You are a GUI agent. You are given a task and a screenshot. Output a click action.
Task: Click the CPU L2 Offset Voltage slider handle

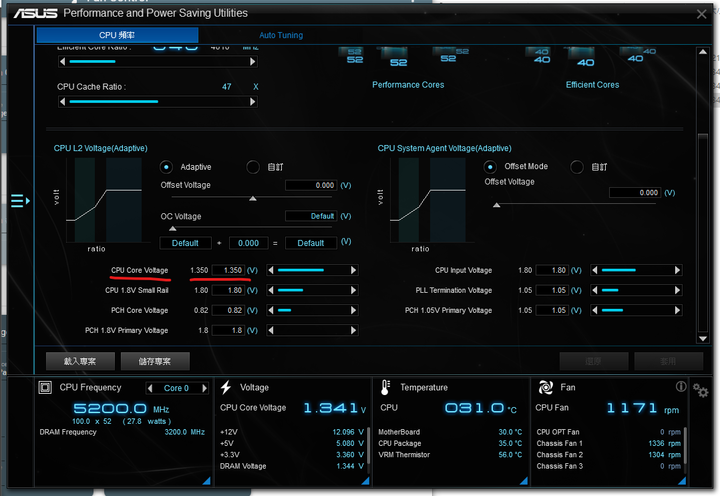(253, 198)
